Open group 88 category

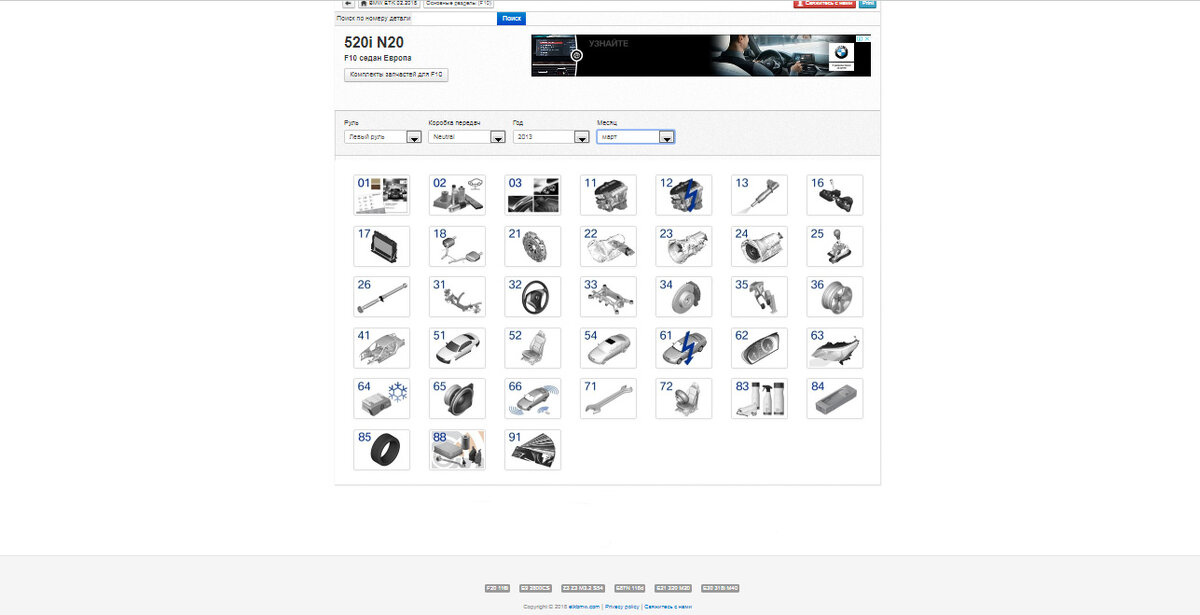point(457,449)
